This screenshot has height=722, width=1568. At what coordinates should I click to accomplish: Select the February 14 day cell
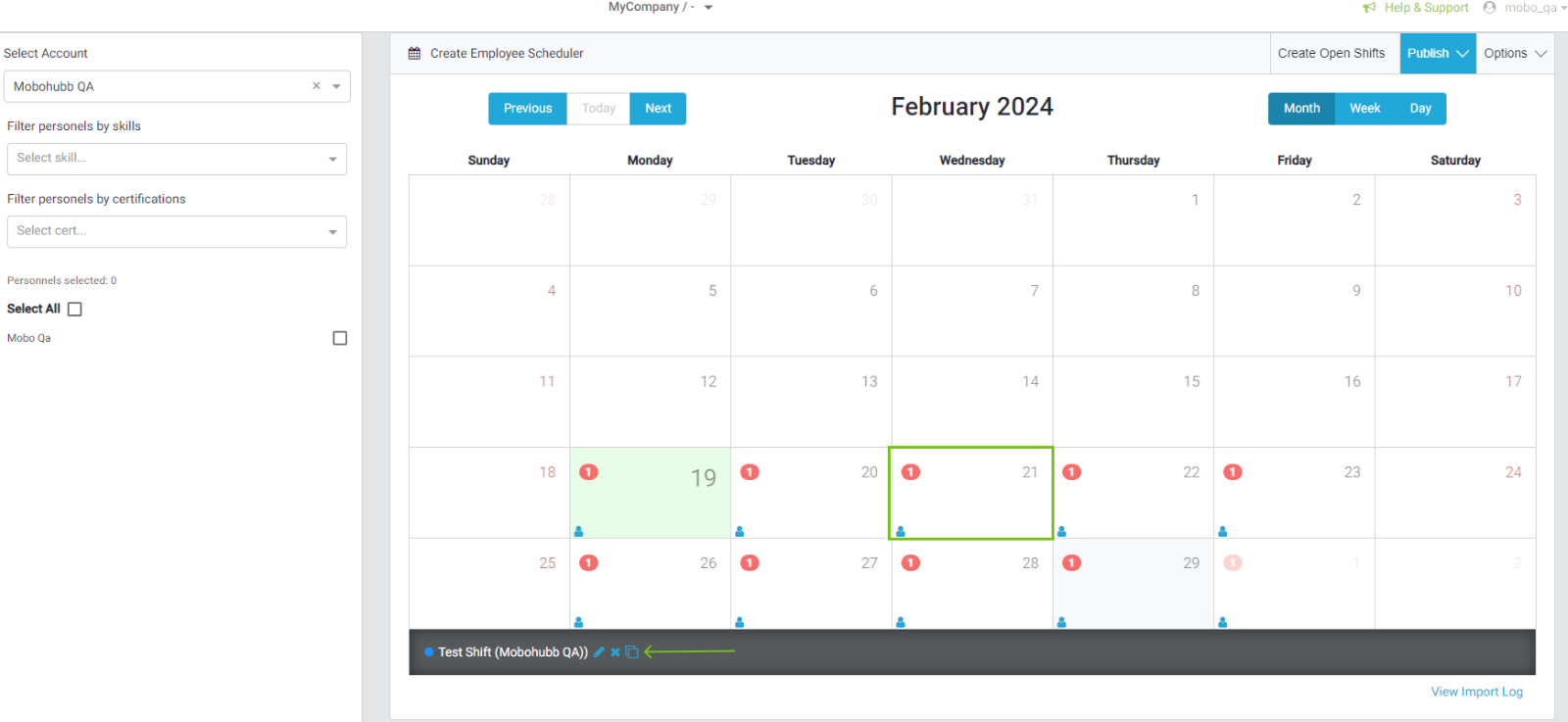coord(972,402)
